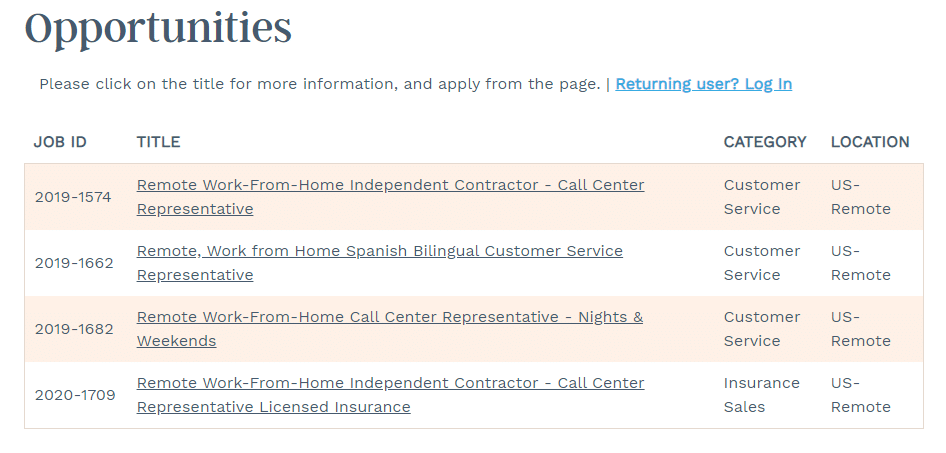Click US-Remote location in the 2020-1709 row

(x=860, y=395)
